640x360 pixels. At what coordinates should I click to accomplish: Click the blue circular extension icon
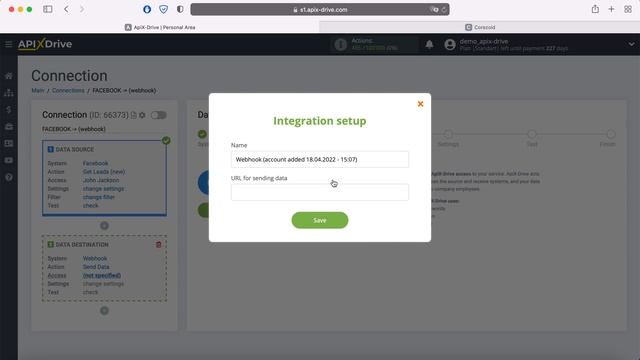[x=147, y=9]
